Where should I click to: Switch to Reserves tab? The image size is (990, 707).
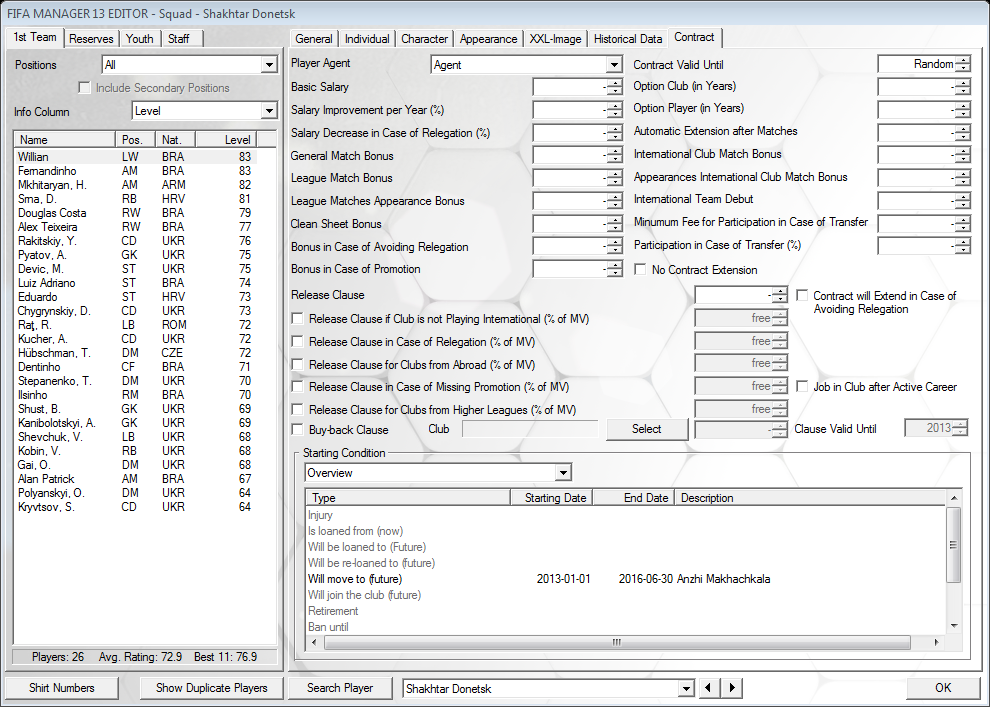[91, 39]
